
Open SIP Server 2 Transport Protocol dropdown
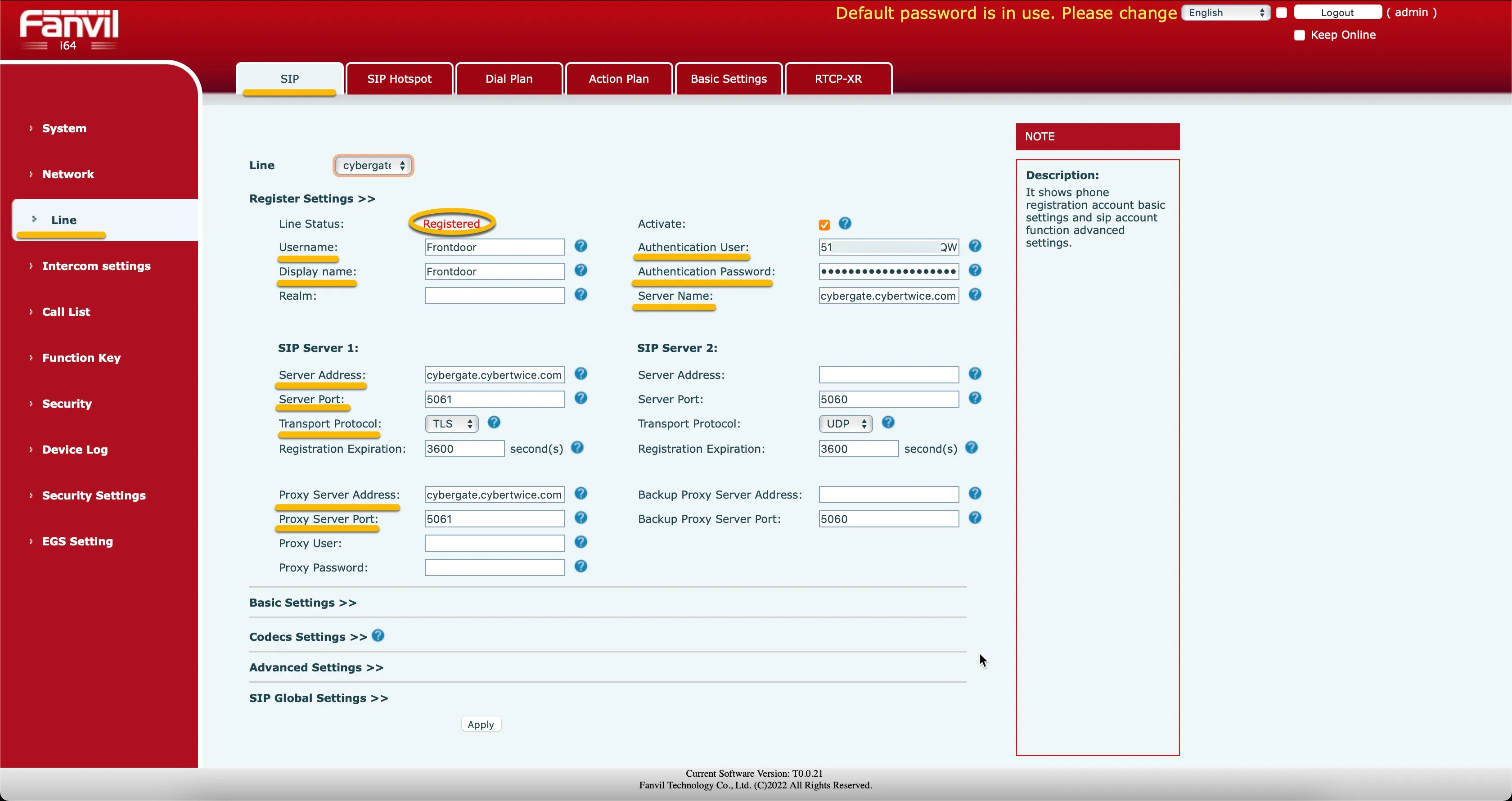pos(845,424)
